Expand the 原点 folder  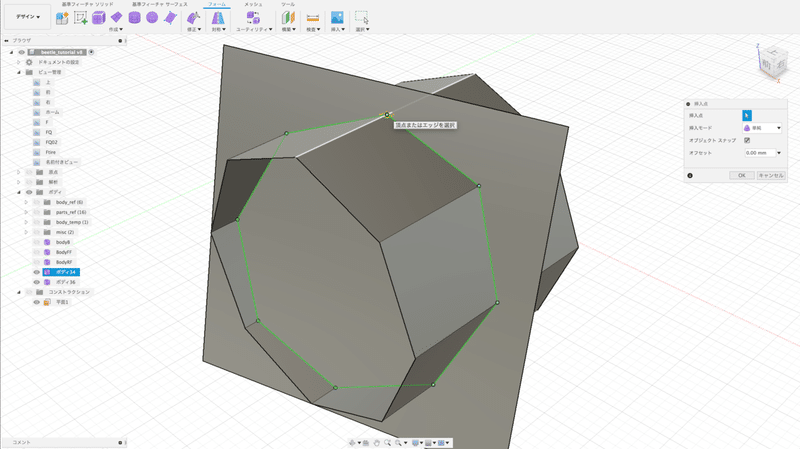19,172
